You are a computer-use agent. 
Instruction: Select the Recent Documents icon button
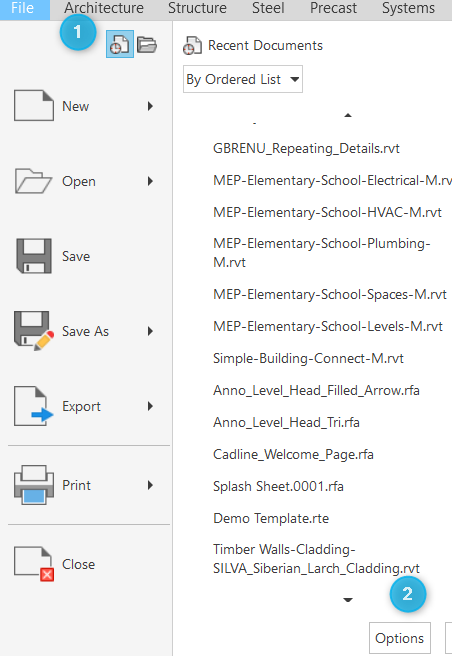point(120,44)
